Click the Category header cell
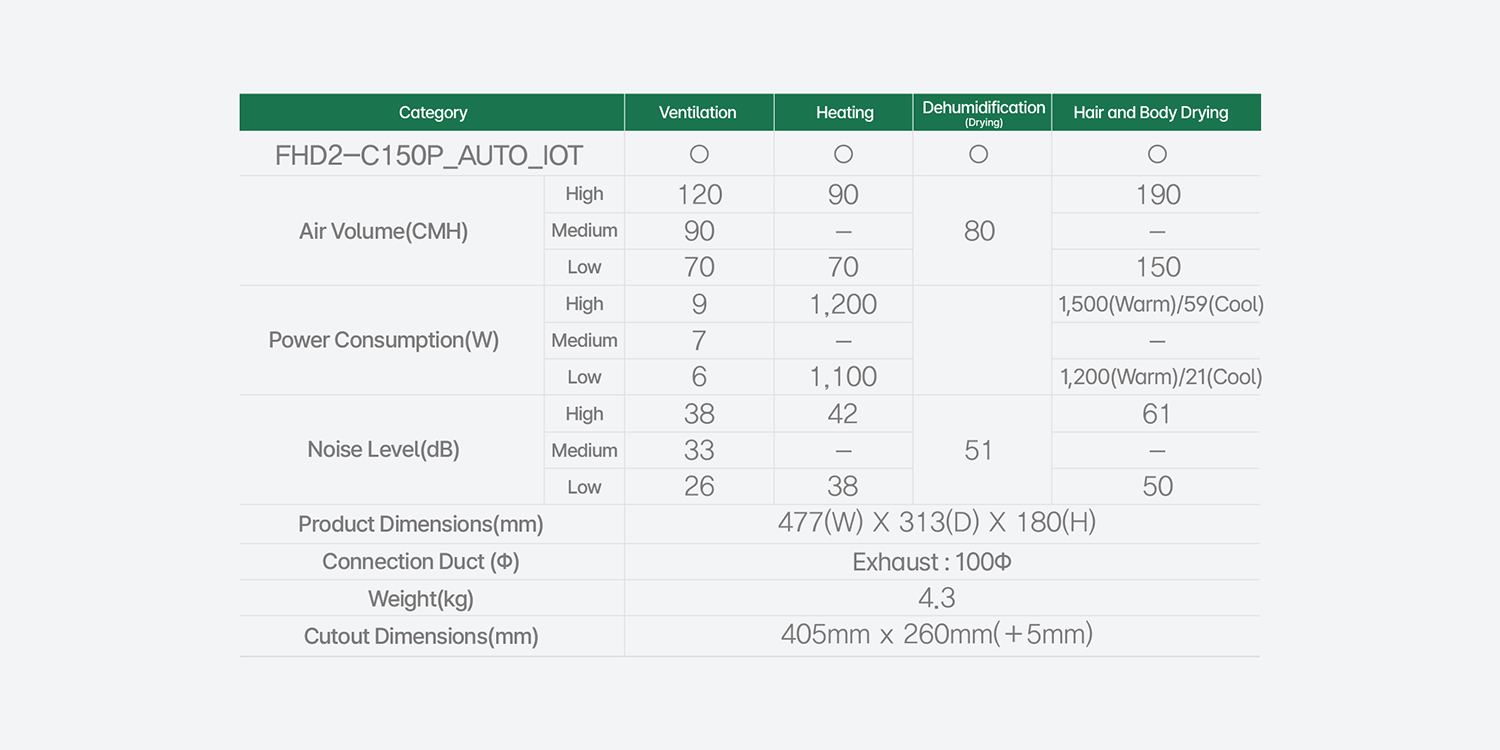 pos(432,113)
